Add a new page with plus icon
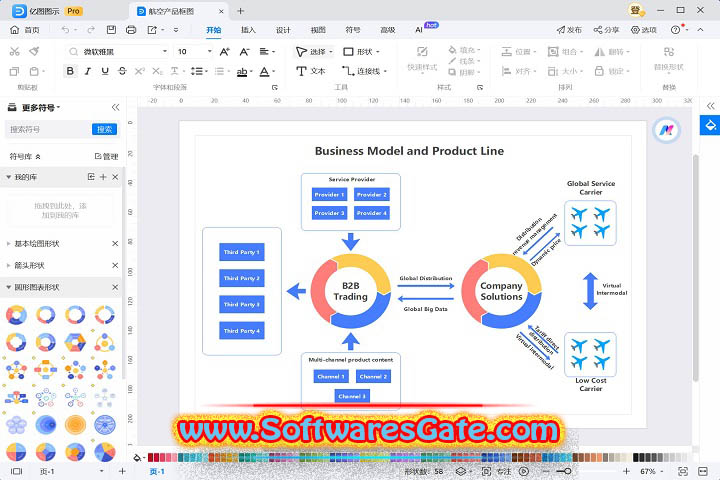 [x=122, y=471]
